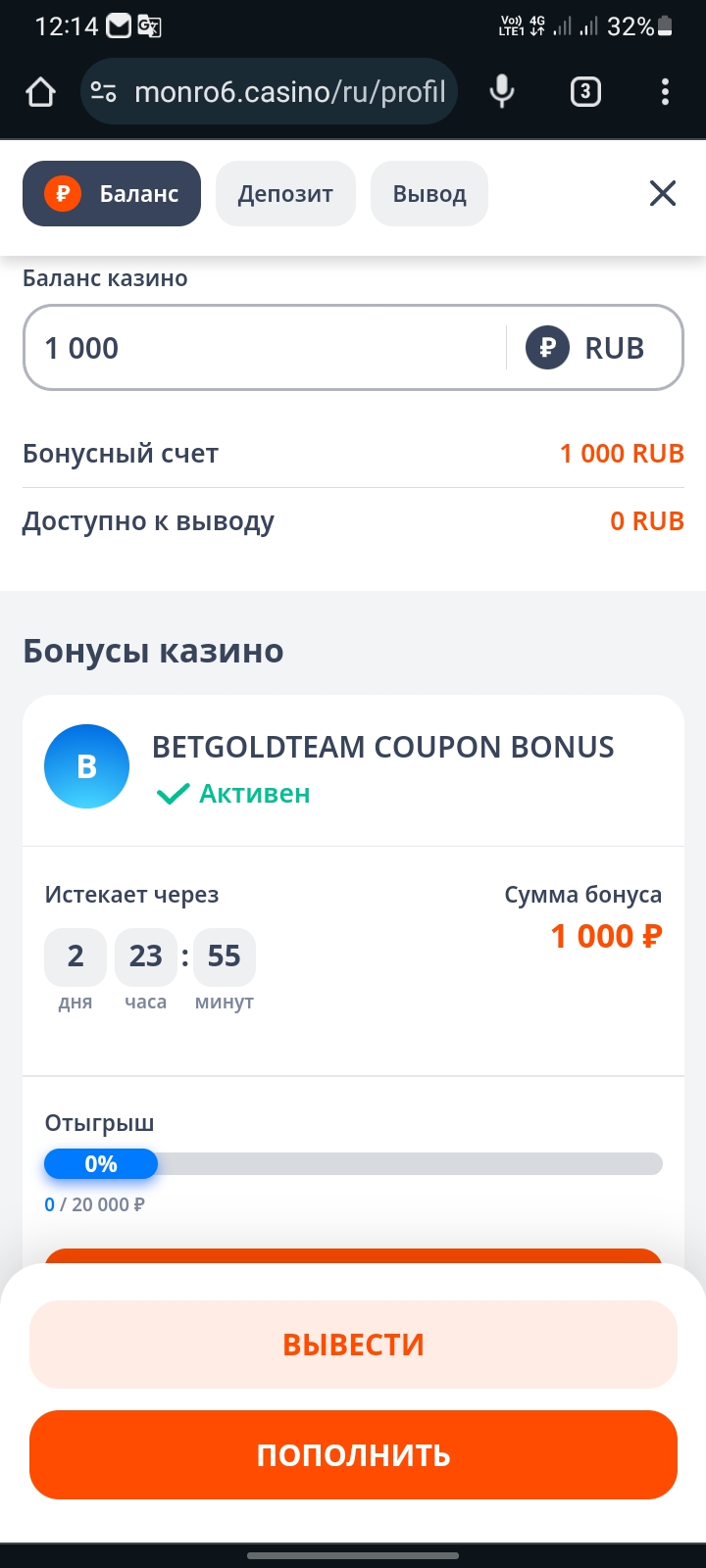The width and height of the screenshot is (706, 1568).
Task: Close the balance panel with X
Action: pos(663,193)
